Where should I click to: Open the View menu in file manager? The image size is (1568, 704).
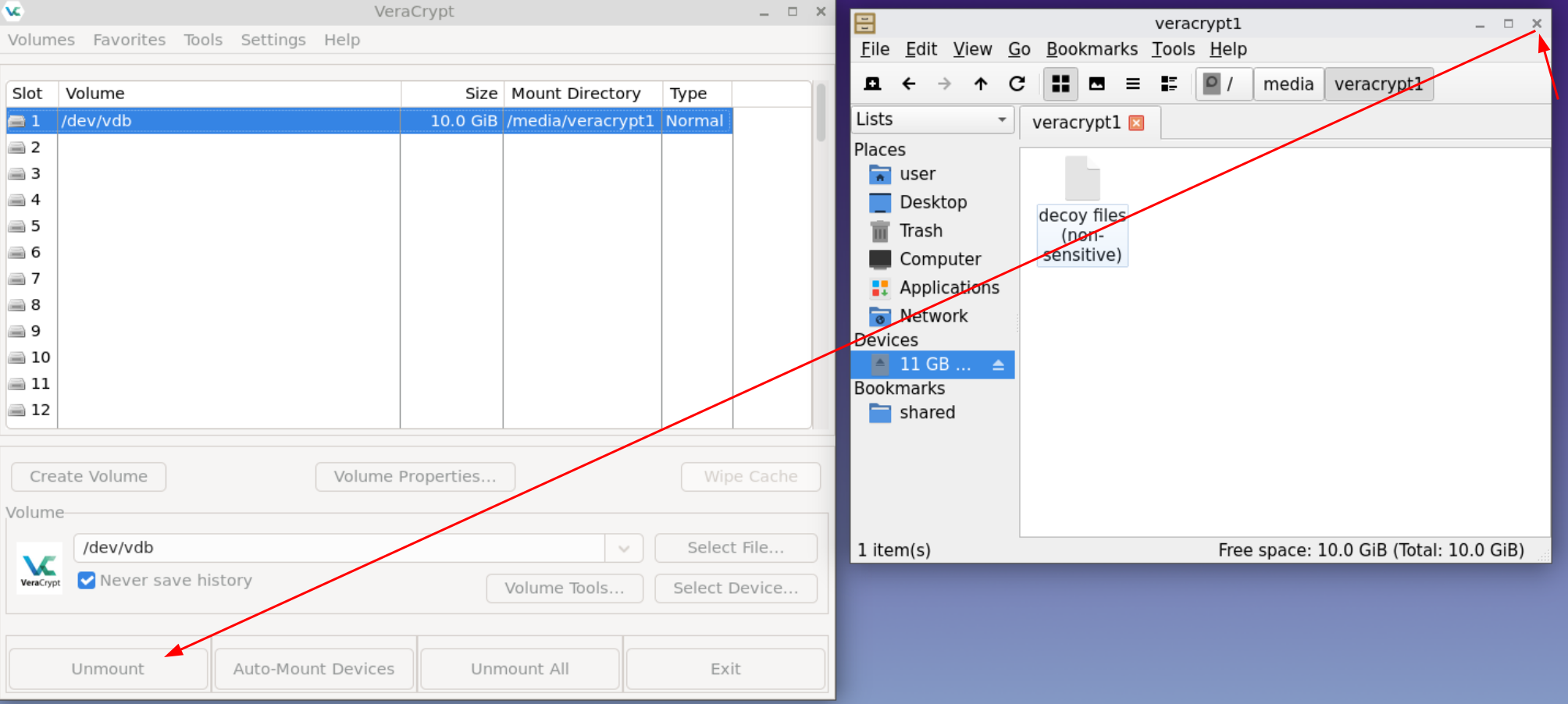972,49
